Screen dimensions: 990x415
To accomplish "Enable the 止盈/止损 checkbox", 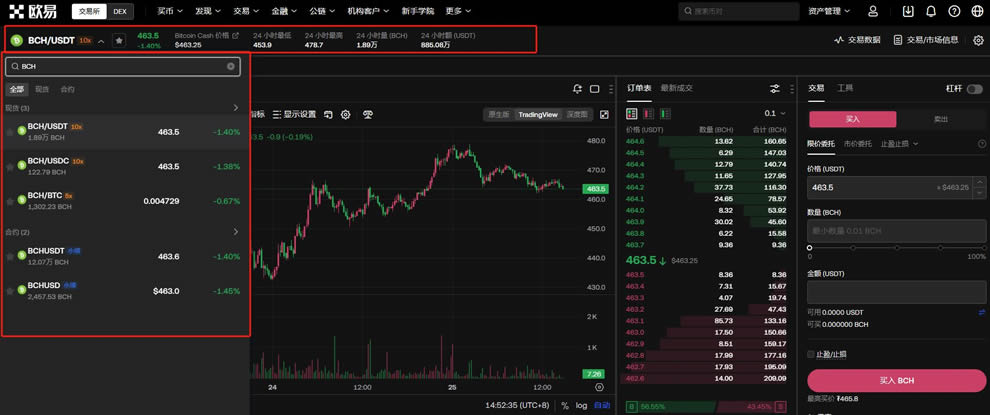I will pos(811,354).
